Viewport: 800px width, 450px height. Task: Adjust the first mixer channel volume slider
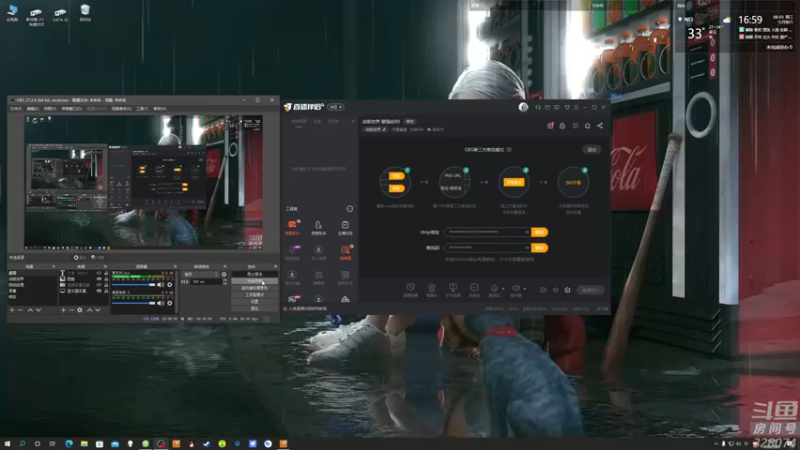(x=134, y=285)
